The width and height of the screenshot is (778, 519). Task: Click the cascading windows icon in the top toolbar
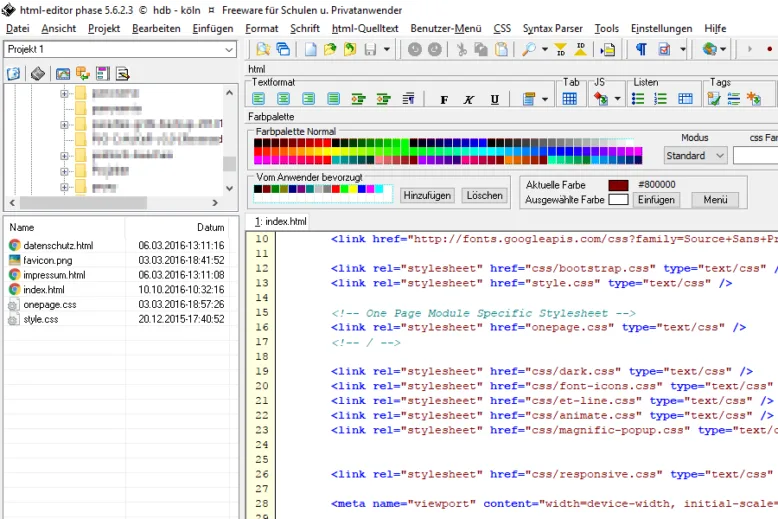coord(283,49)
